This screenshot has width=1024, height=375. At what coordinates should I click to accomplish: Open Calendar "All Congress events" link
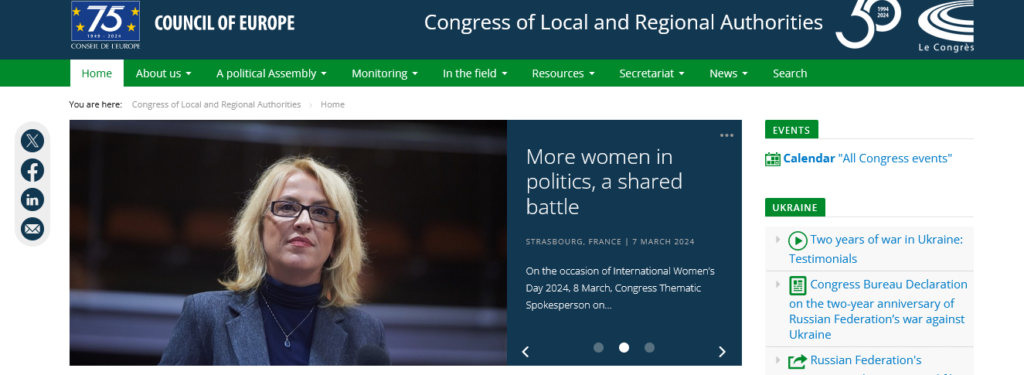(x=867, y=158)
